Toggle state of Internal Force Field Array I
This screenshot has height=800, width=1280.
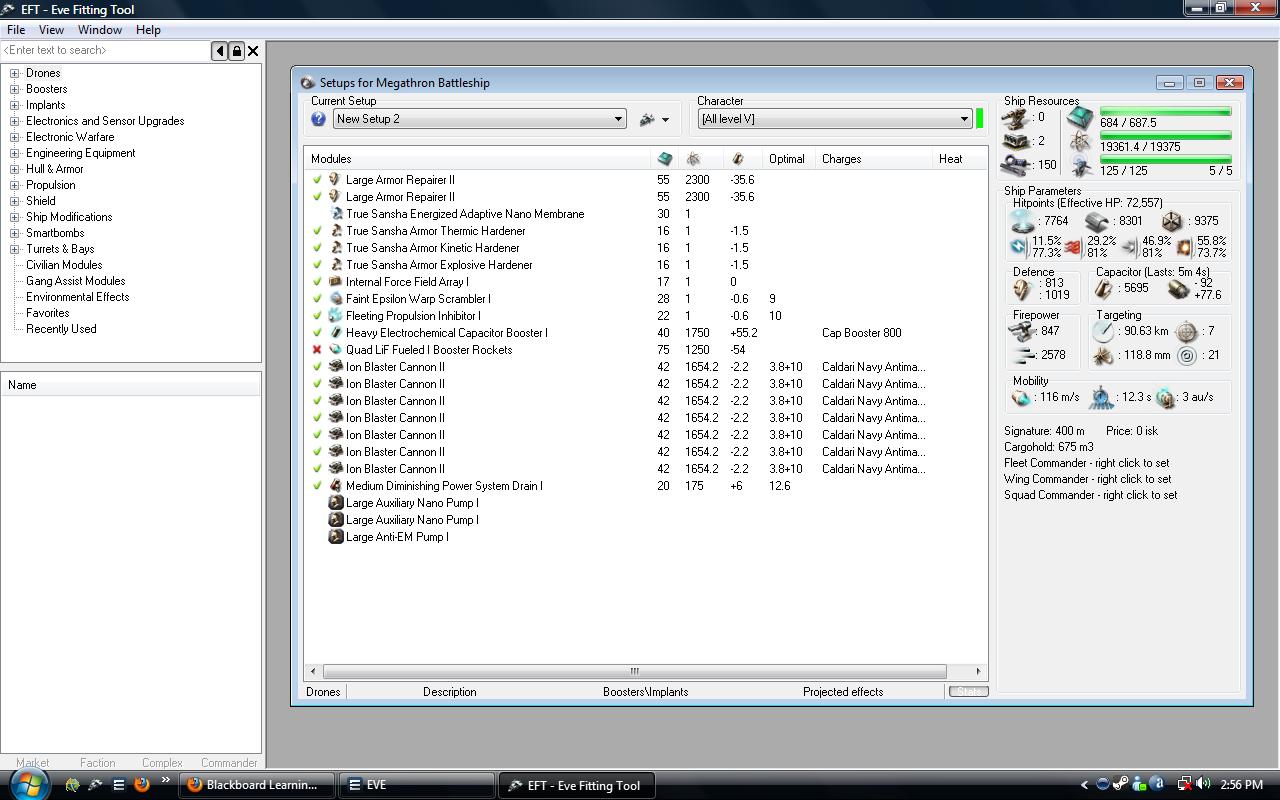317,282
